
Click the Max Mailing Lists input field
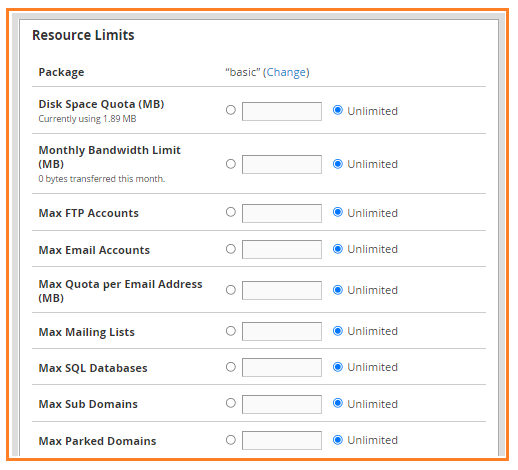tap(282, 331)
